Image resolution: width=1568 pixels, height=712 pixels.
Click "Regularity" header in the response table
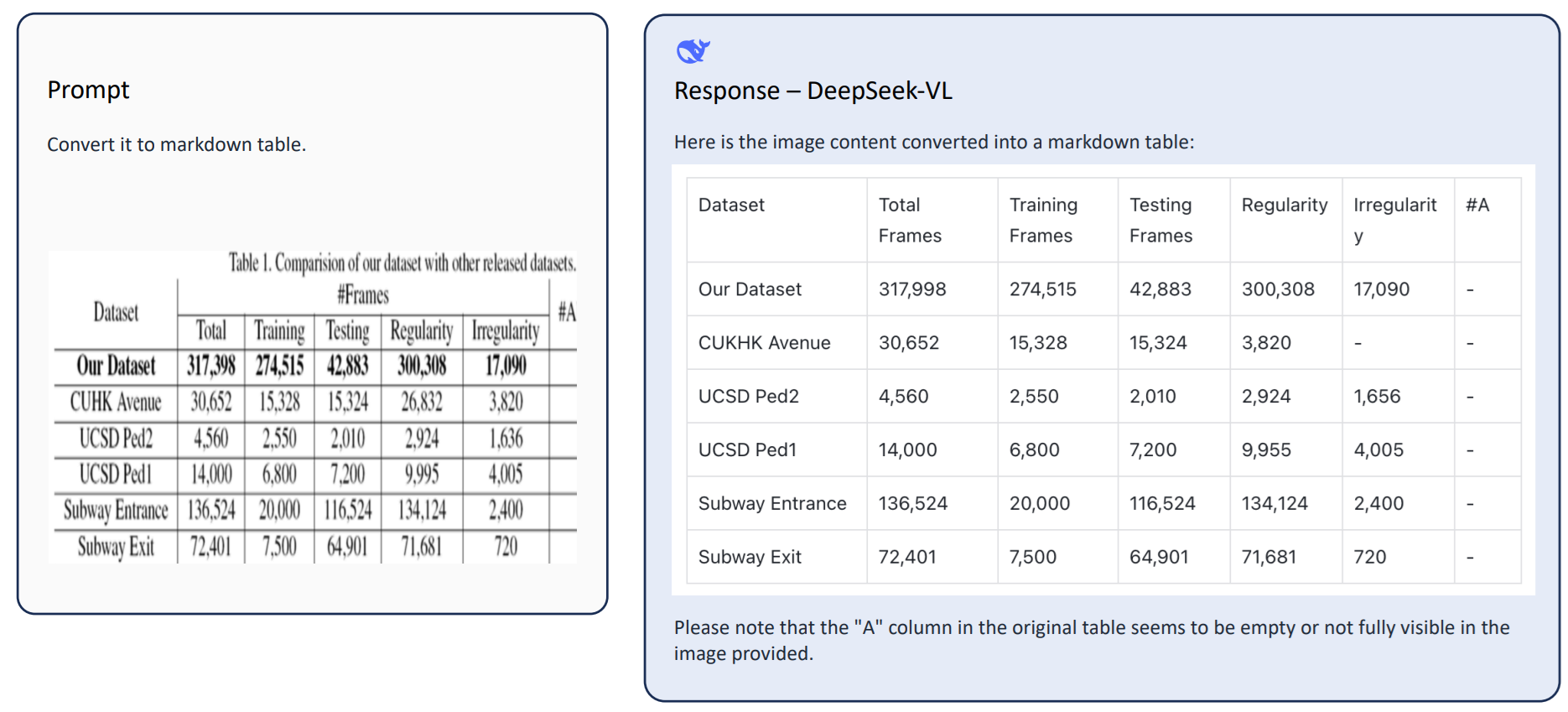click(x=1284, y=205)
